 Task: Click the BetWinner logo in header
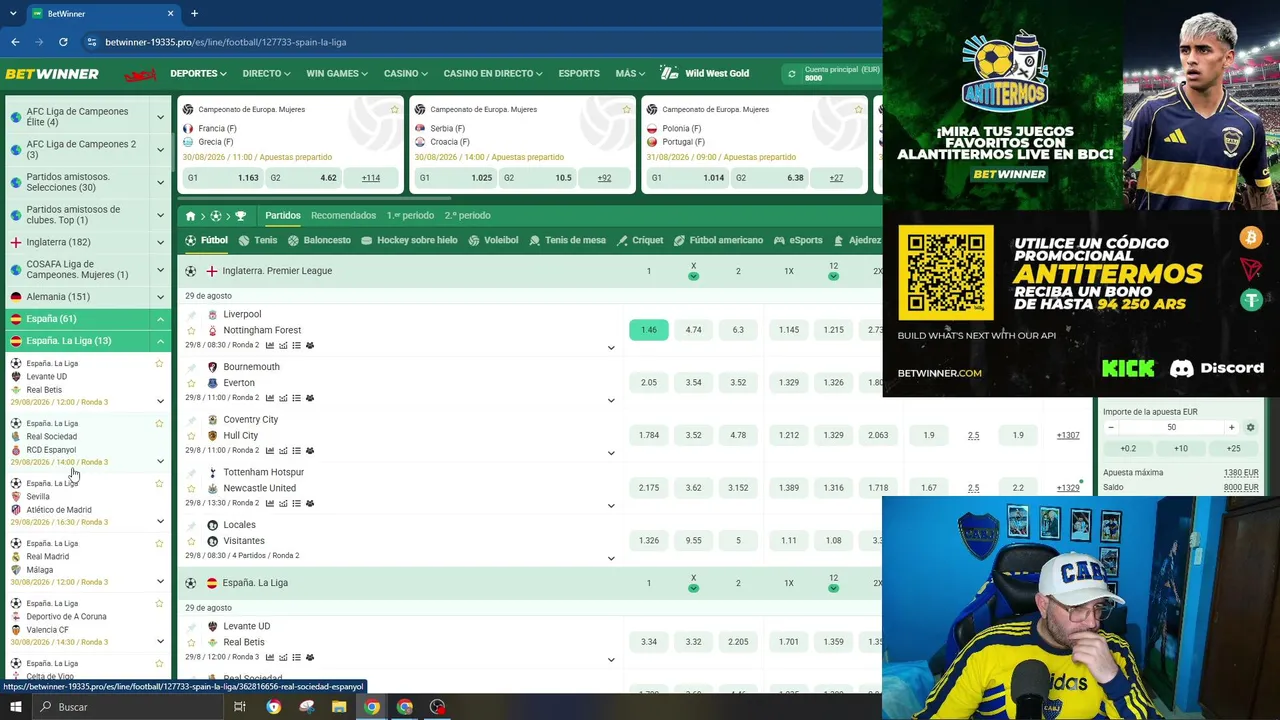(52, 74)
